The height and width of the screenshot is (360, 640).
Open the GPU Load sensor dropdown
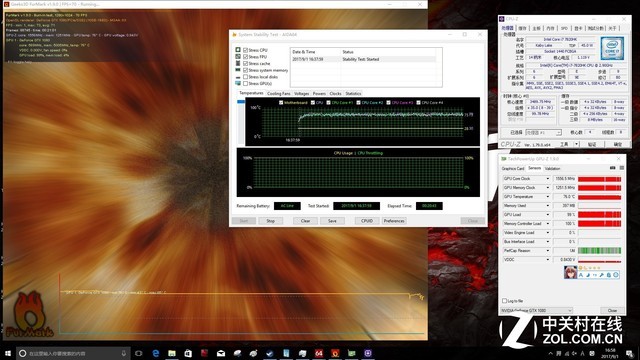(x=547, y=215)
